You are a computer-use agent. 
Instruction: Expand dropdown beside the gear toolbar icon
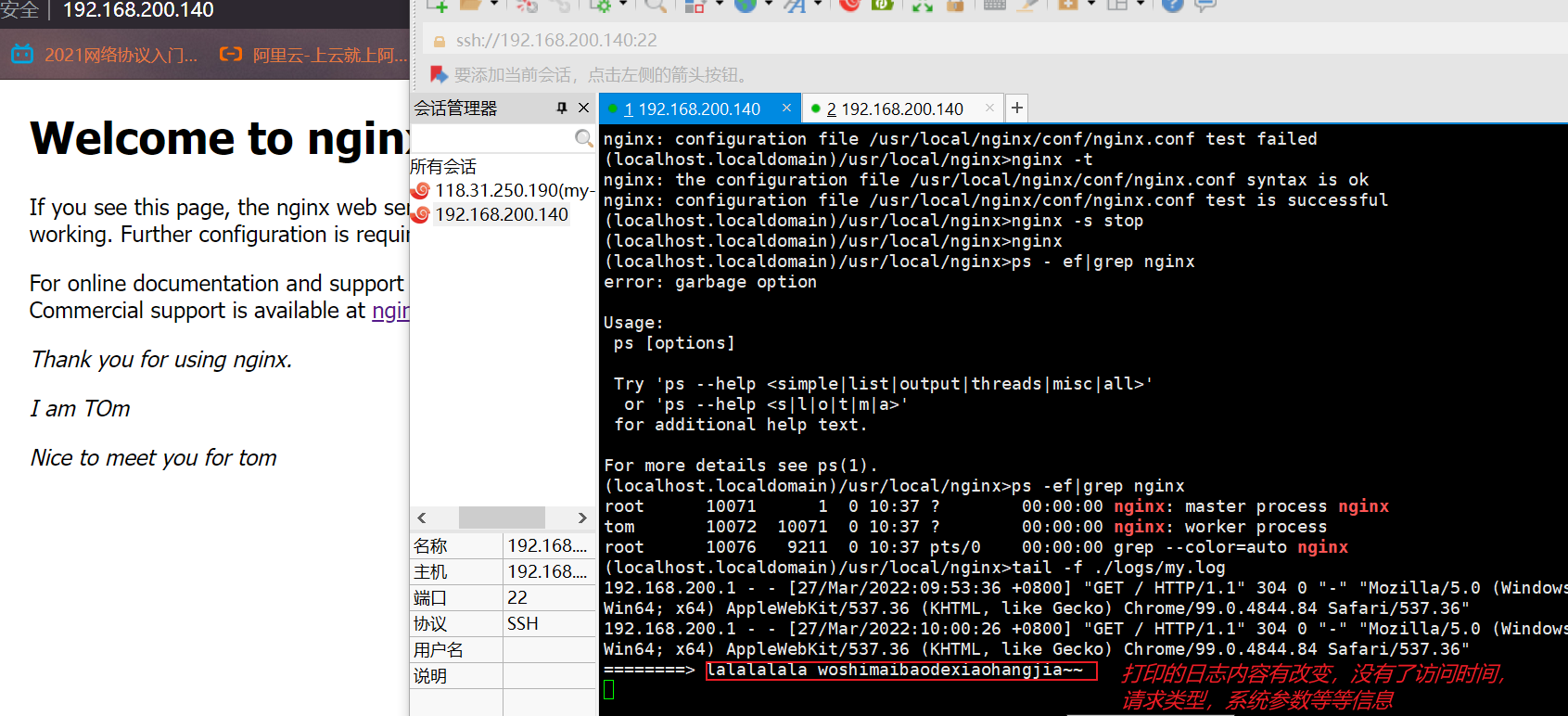622,5
